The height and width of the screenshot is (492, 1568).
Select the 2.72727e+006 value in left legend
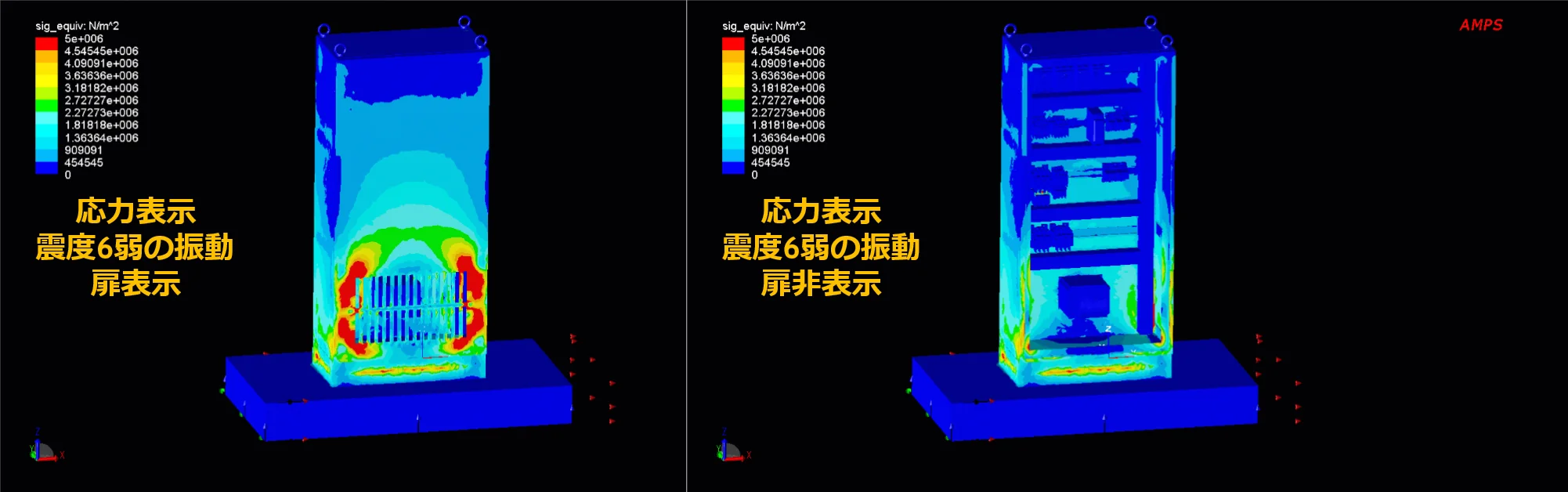coord(101,100)
